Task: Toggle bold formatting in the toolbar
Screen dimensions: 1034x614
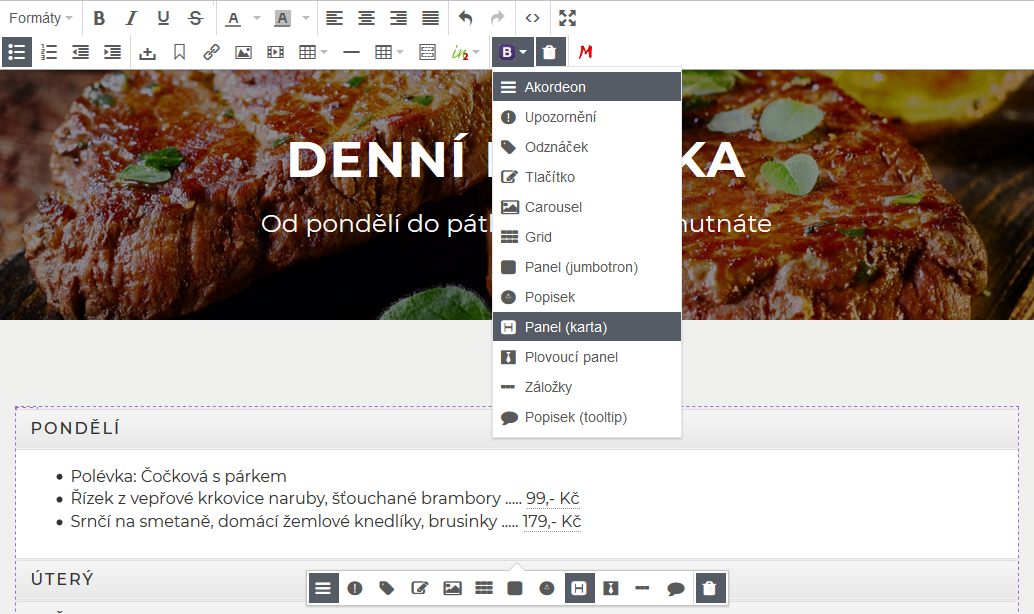Action: coord(99,18)
